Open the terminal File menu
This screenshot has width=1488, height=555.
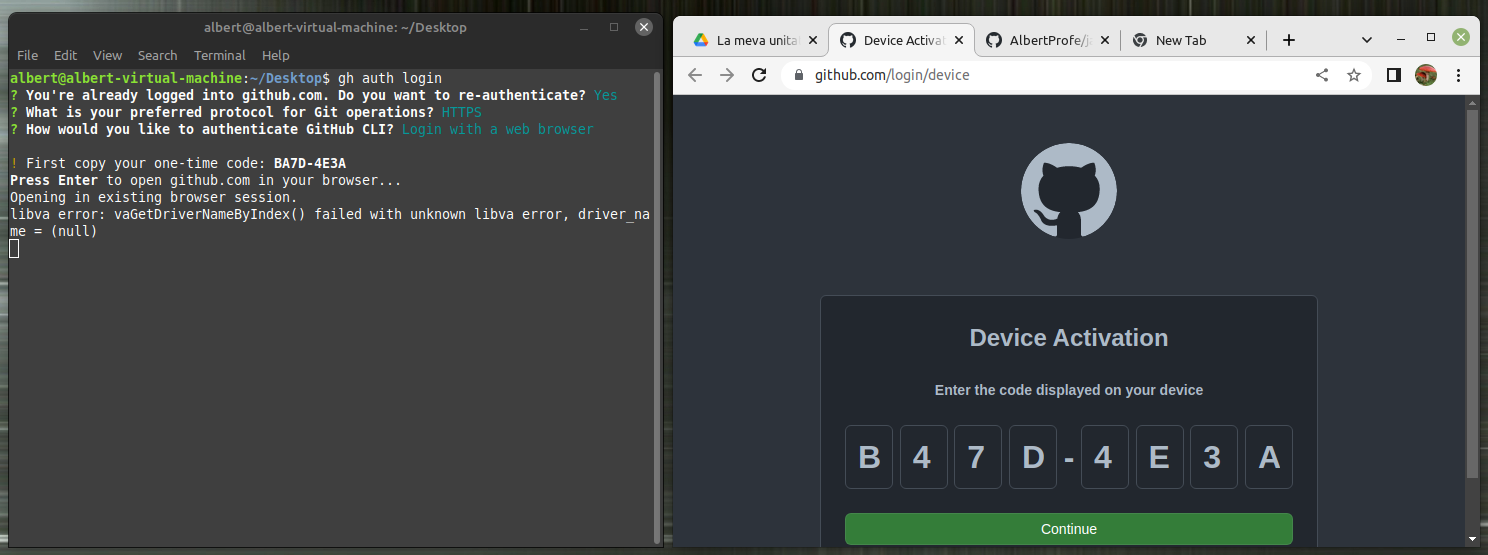[x=28, y=55]
